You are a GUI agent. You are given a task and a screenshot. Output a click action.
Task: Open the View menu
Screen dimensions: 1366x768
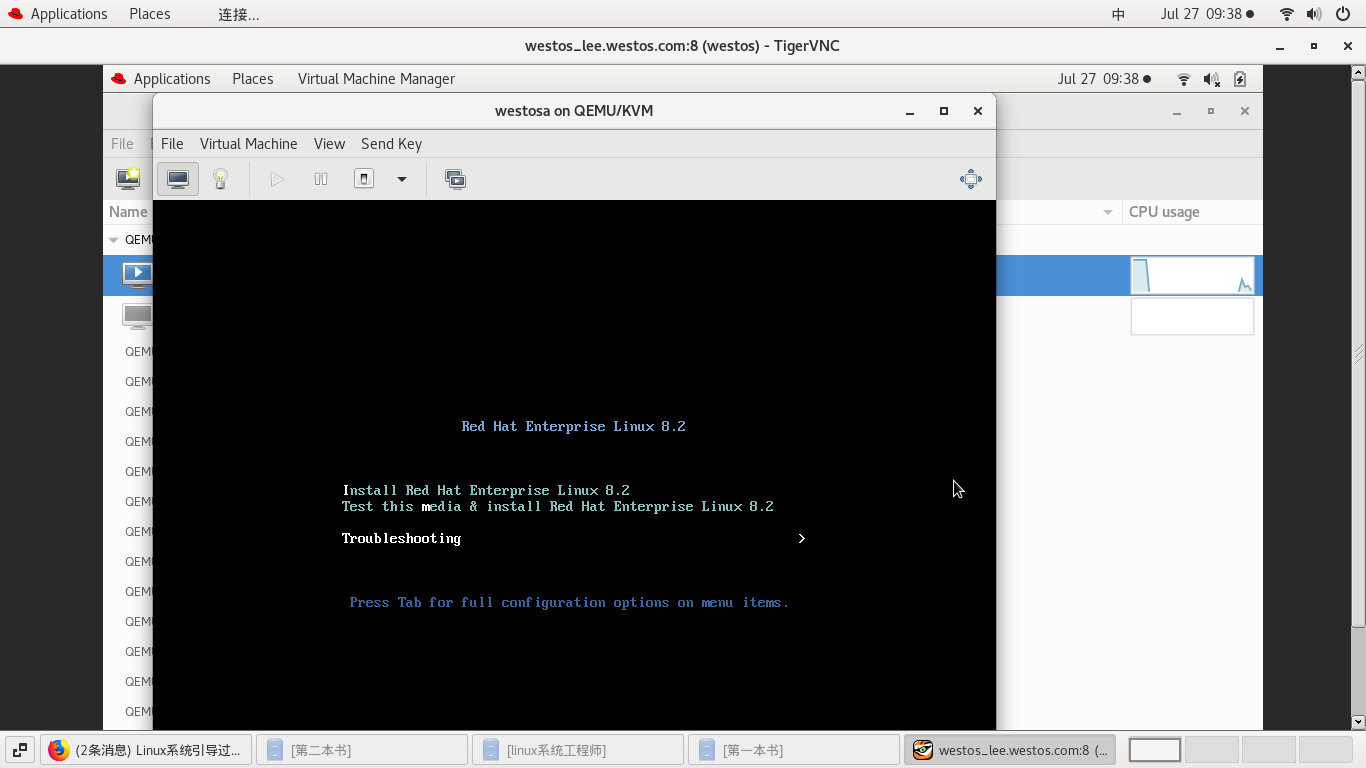pos(329,144)
